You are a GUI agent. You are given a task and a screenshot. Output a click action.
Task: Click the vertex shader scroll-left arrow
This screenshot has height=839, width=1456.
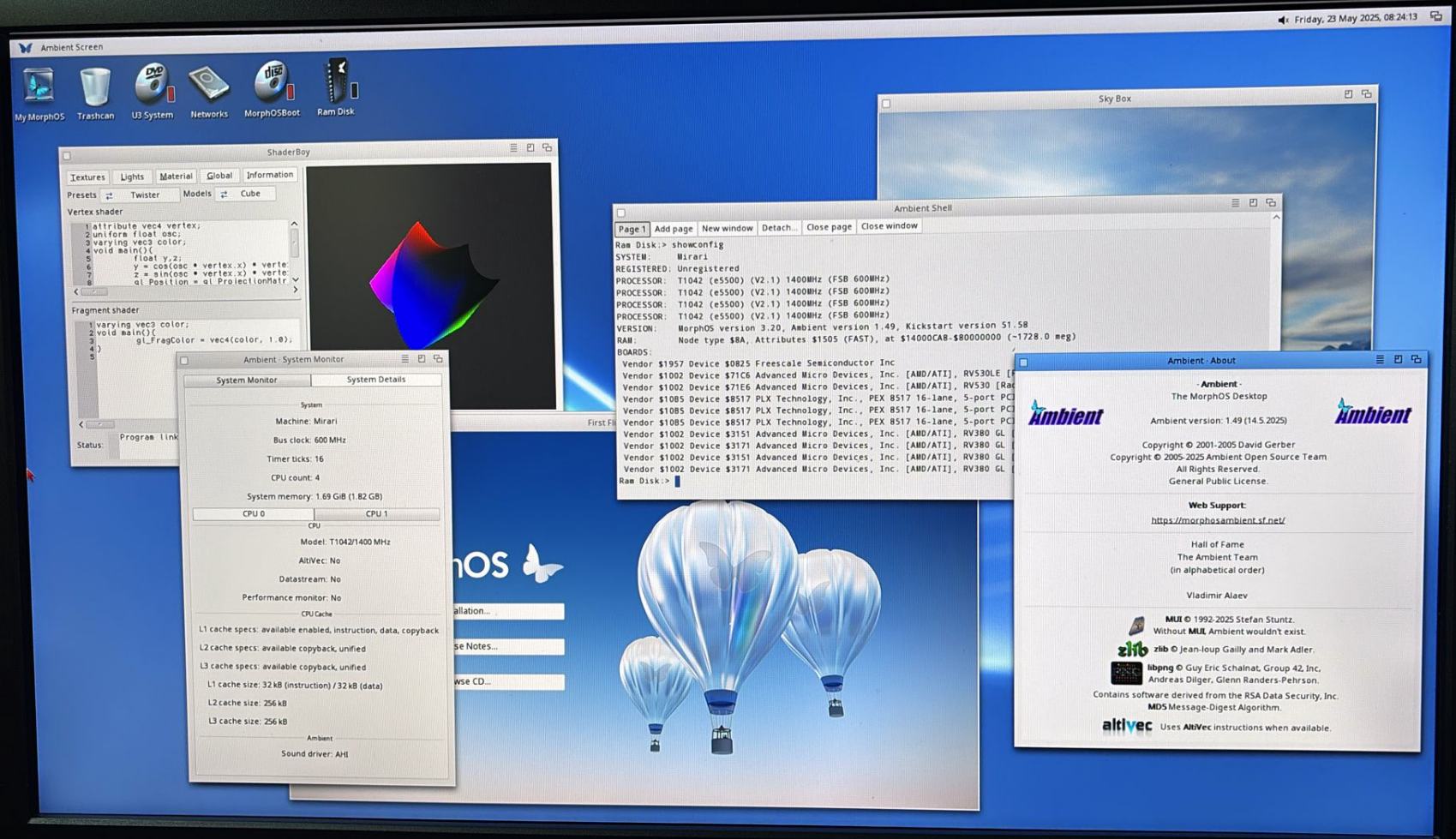coord(76,292)
